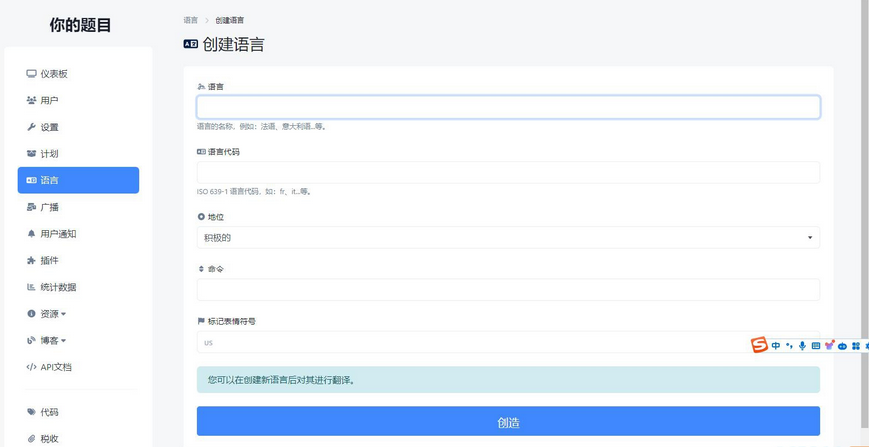Open the IME toolbox grid icon
869x447 pixels.
pos(856,346)
